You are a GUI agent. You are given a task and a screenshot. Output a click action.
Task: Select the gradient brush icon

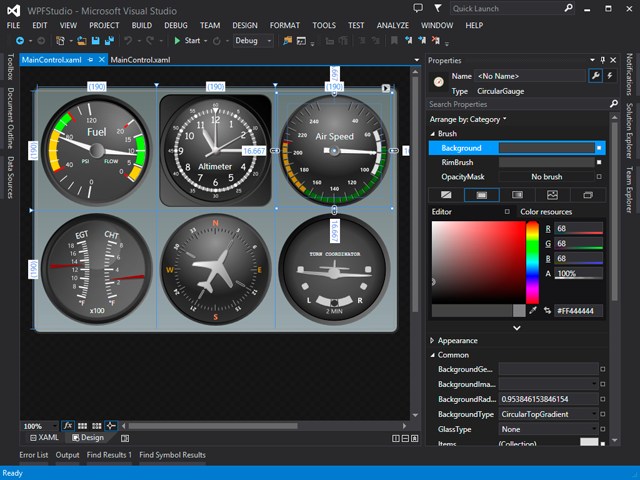(517, 195)
